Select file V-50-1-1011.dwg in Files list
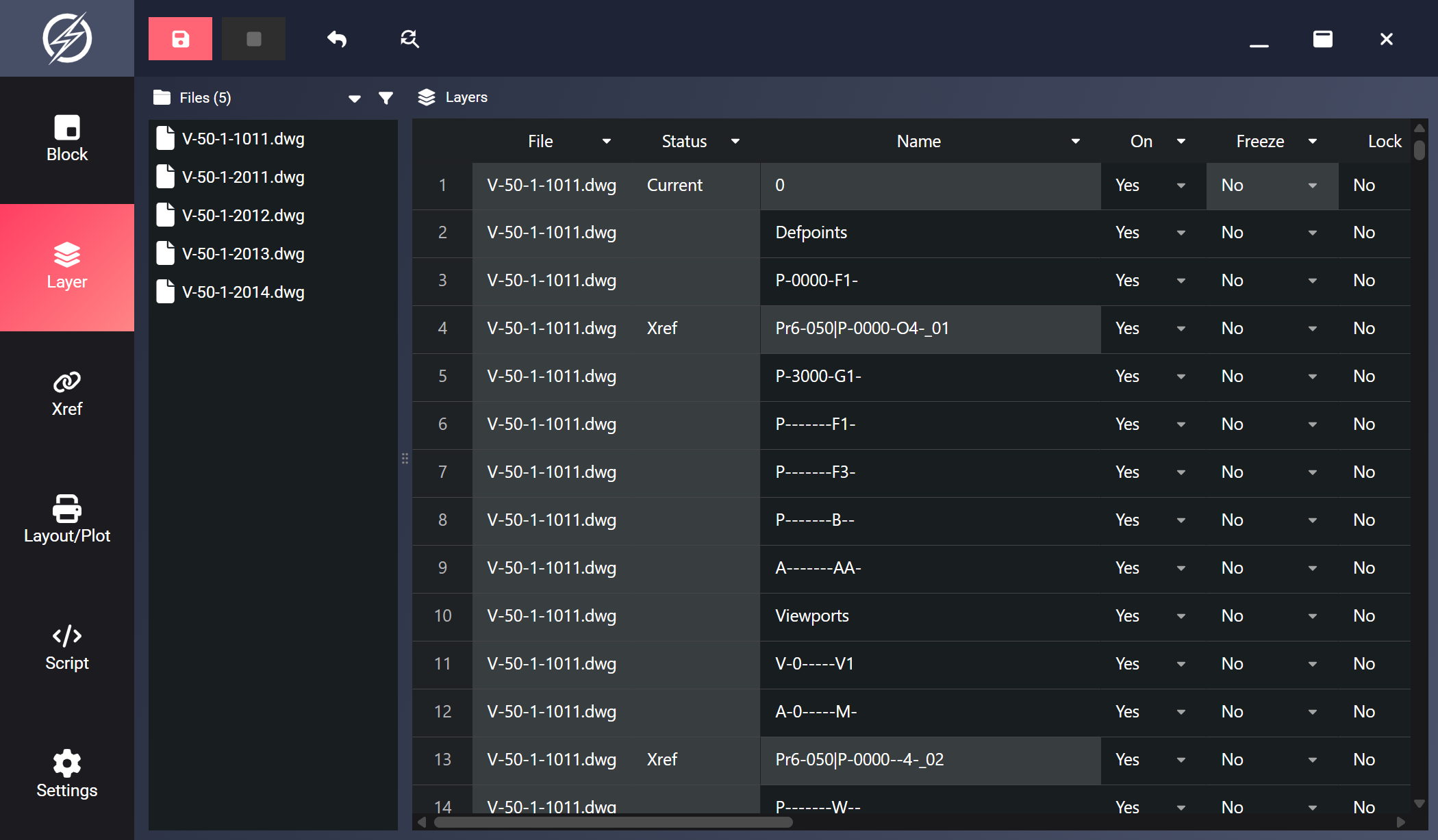The image size is (1438, 840). point(273,139)
